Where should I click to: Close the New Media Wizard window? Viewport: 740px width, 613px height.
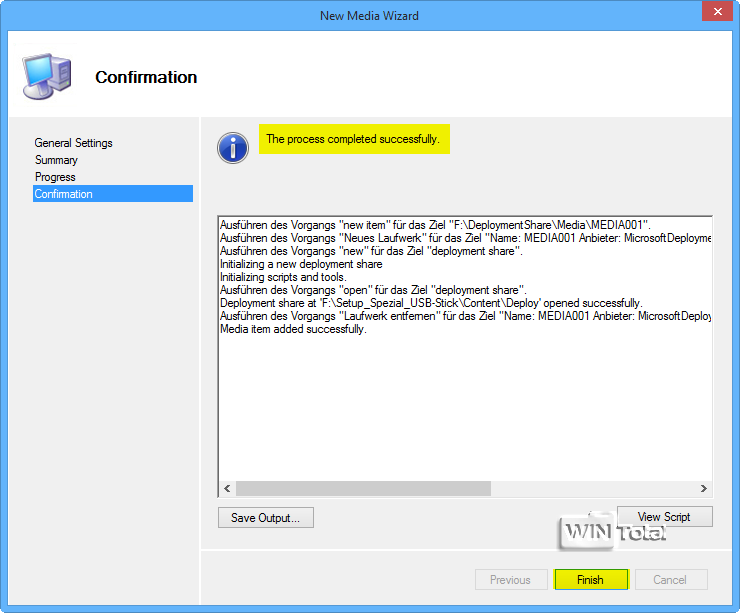(x=717, y=11)
